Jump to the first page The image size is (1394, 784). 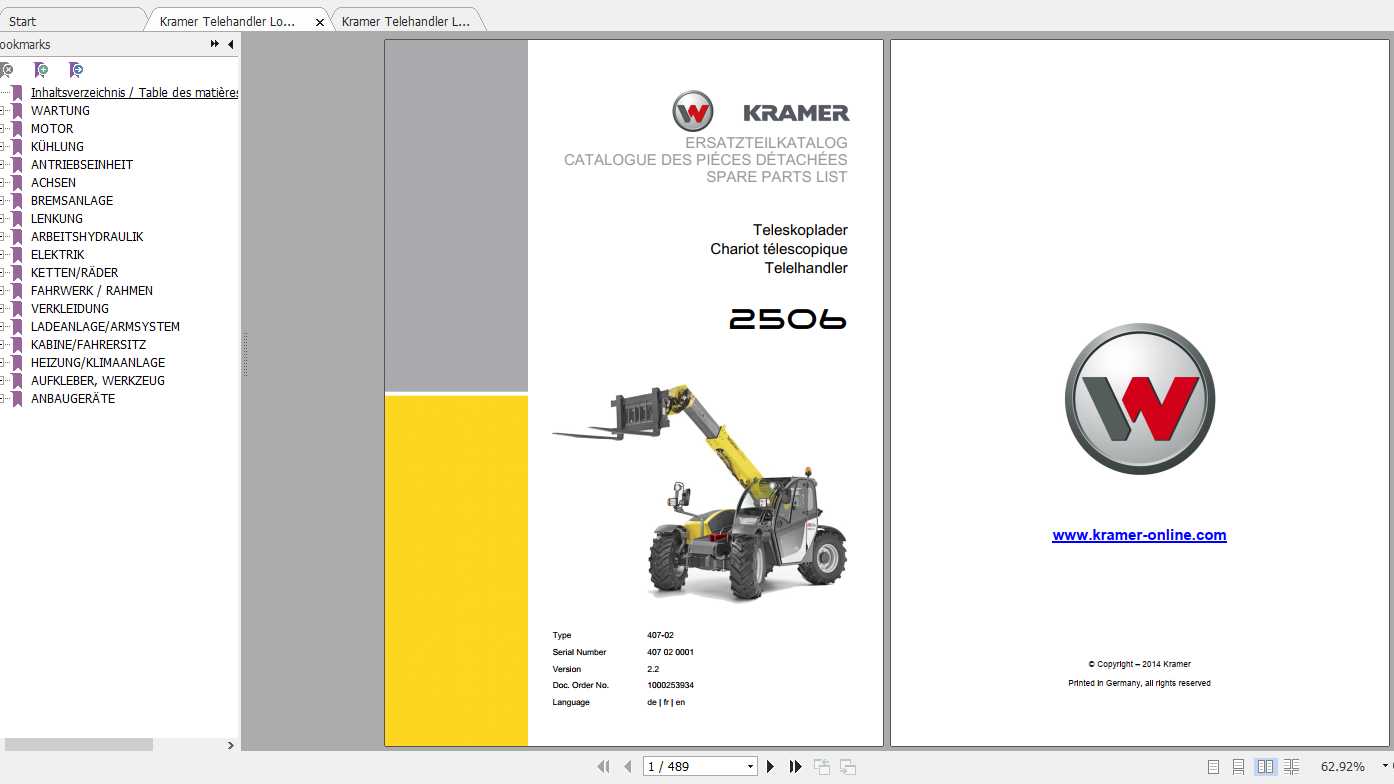click(603, 767)
